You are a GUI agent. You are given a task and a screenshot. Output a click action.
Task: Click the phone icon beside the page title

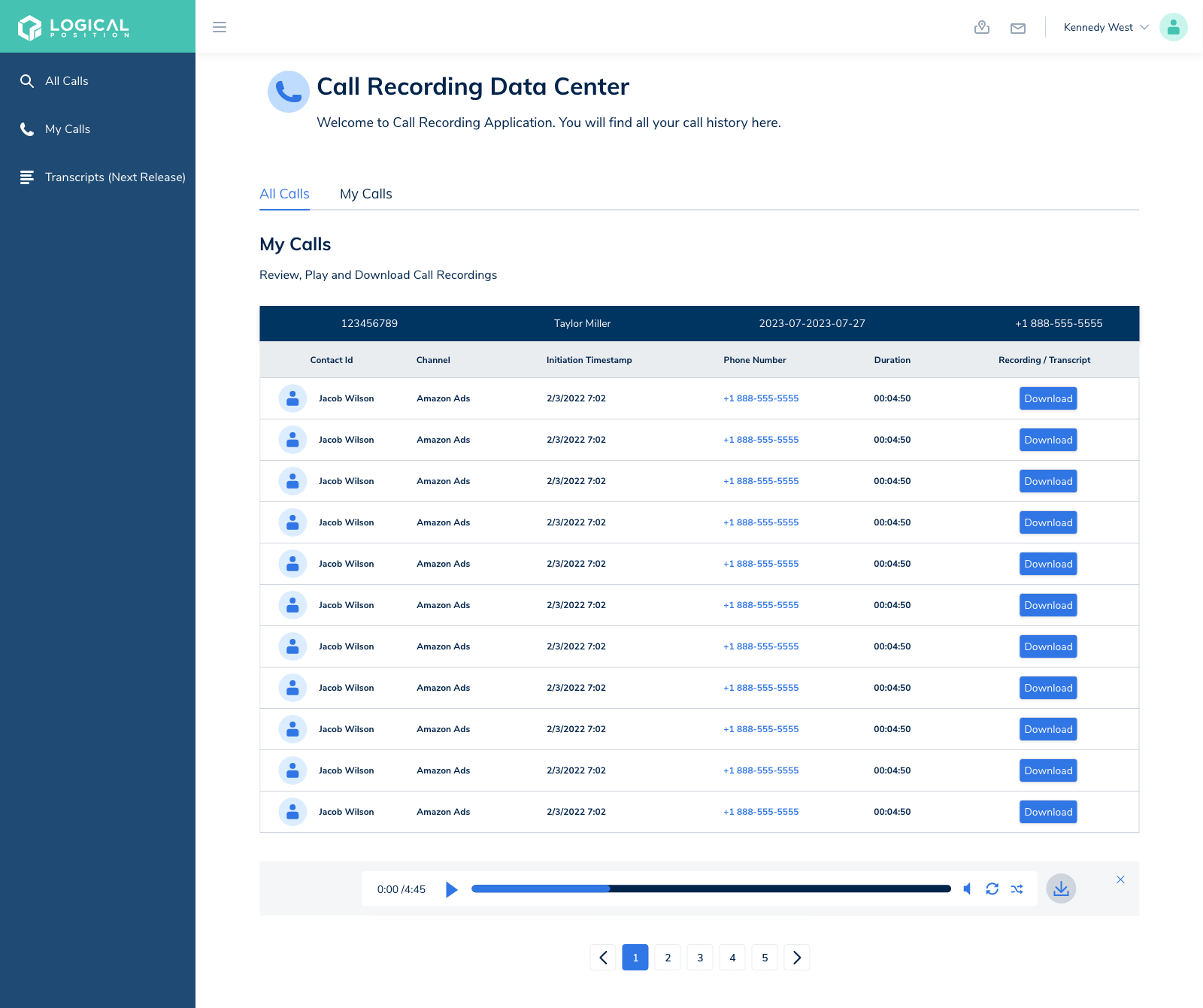pos(289,92)
